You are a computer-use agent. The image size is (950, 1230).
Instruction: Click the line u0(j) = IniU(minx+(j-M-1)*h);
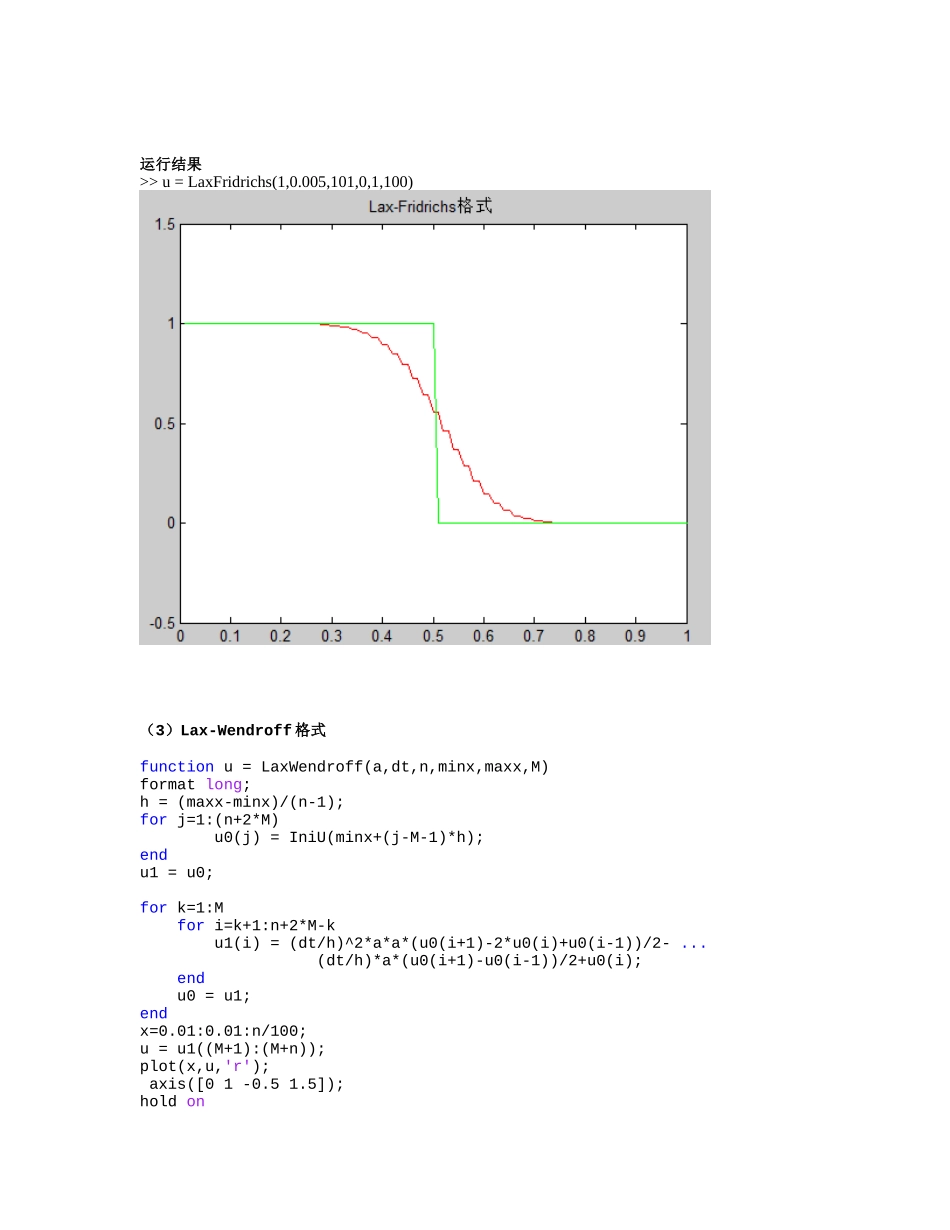pos(349,838)
